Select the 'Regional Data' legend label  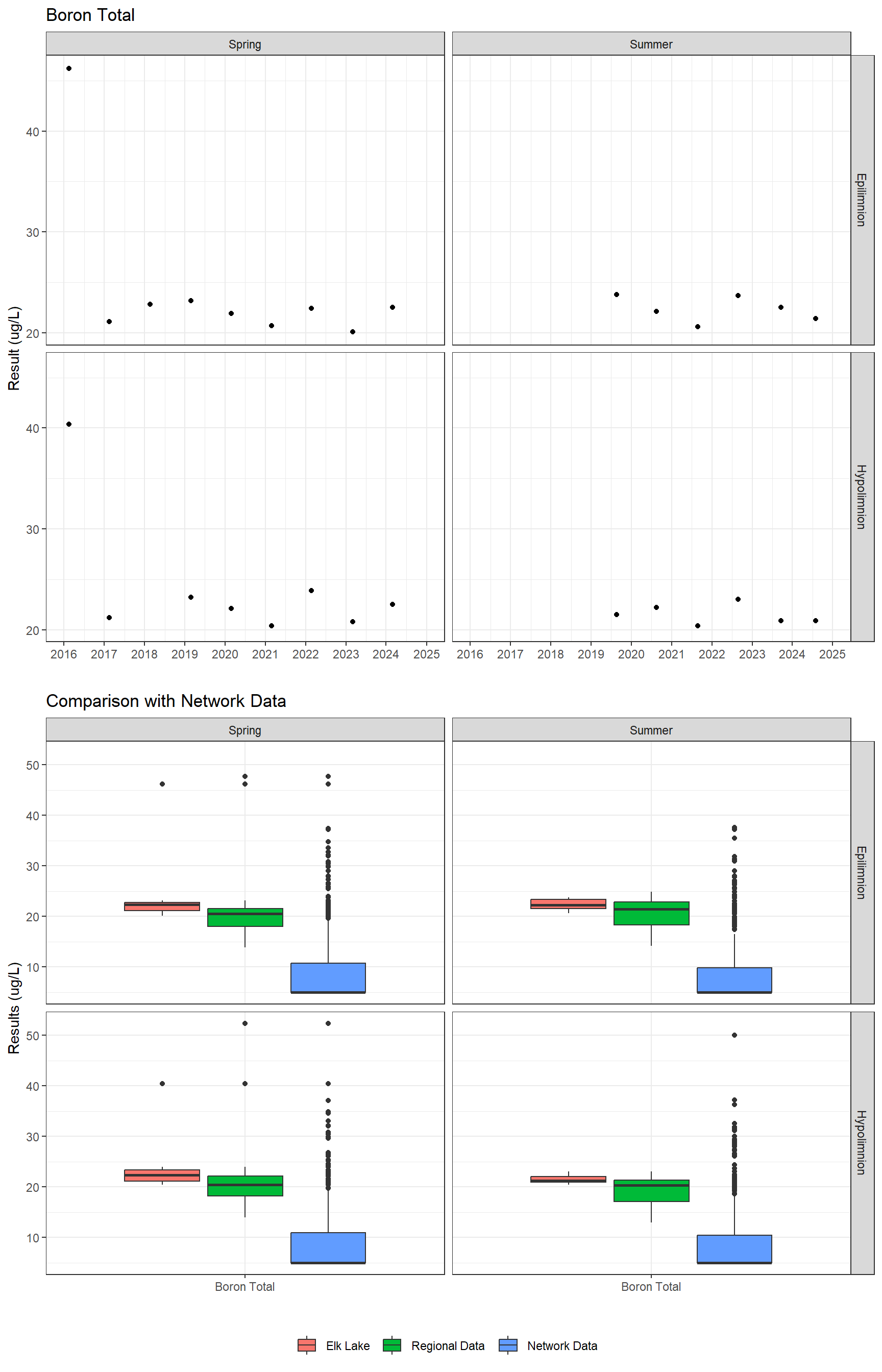point(448,1345)
